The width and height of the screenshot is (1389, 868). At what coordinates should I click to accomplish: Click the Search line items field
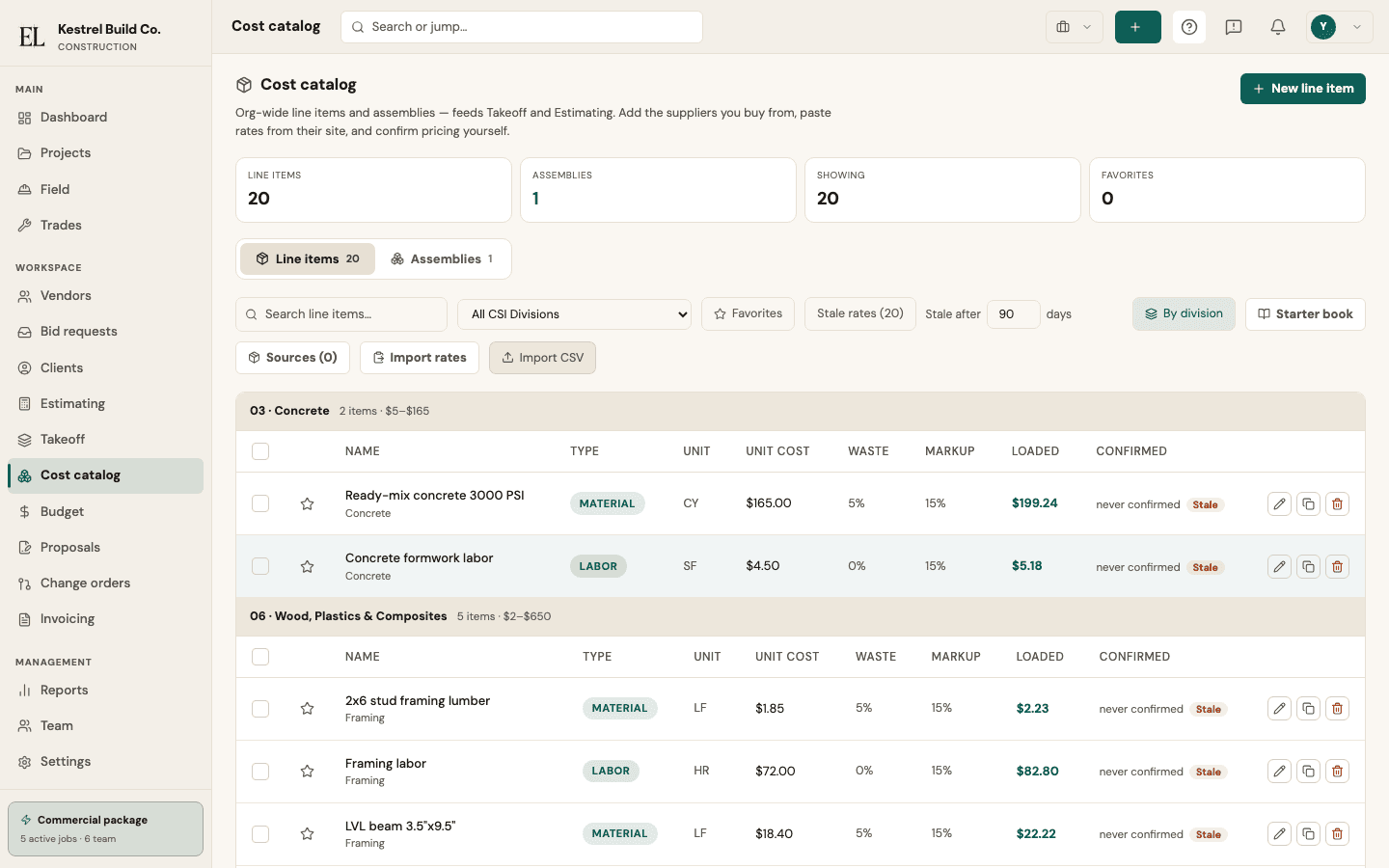(341, 314)
